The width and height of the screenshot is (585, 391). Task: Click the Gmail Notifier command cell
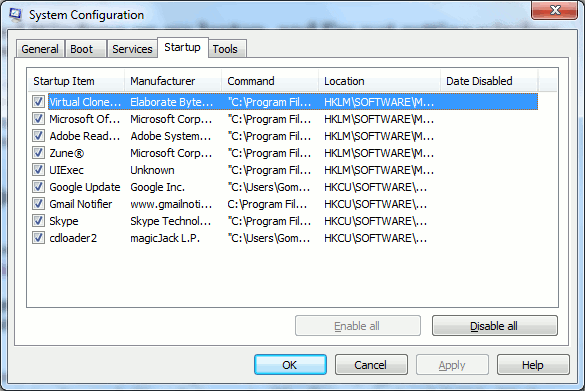click(267, 204)
